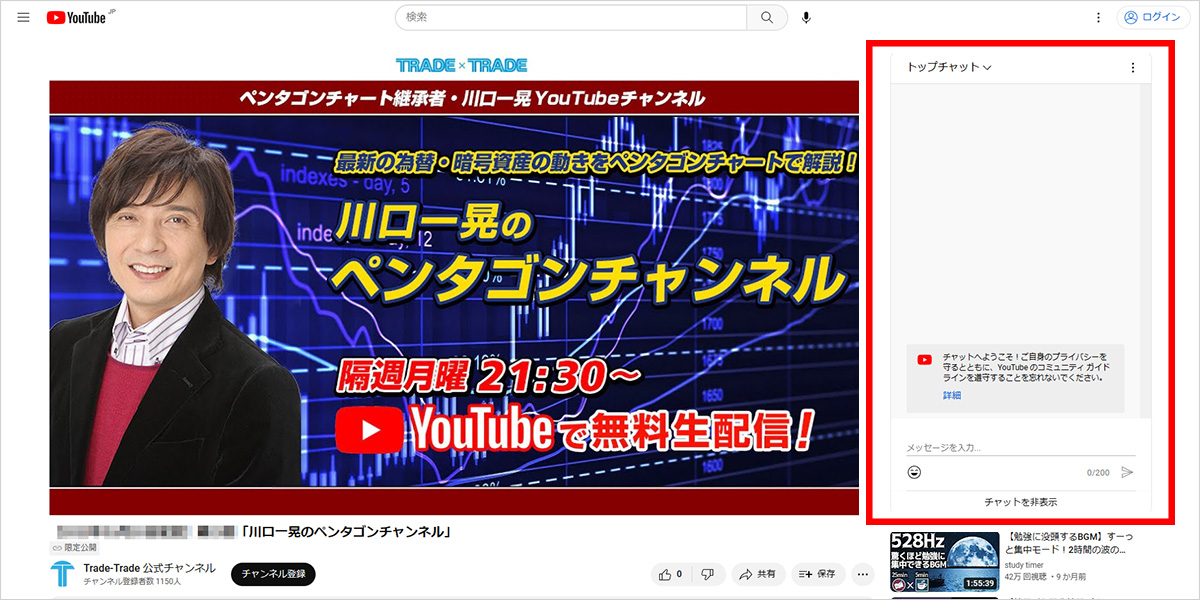Start voice search with microphone icon
1200x600 pixels.
(x=806, y=17)
